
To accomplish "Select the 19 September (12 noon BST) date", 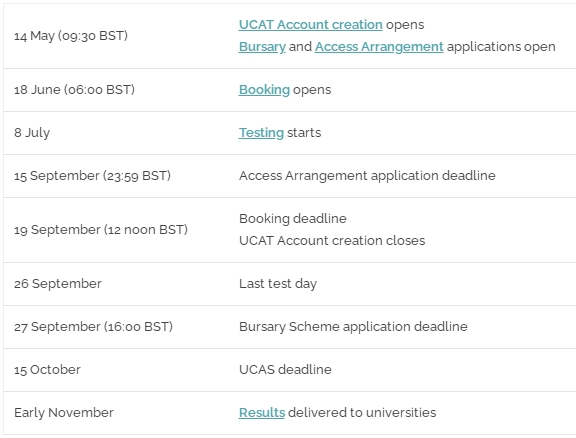I will point(101,230).
